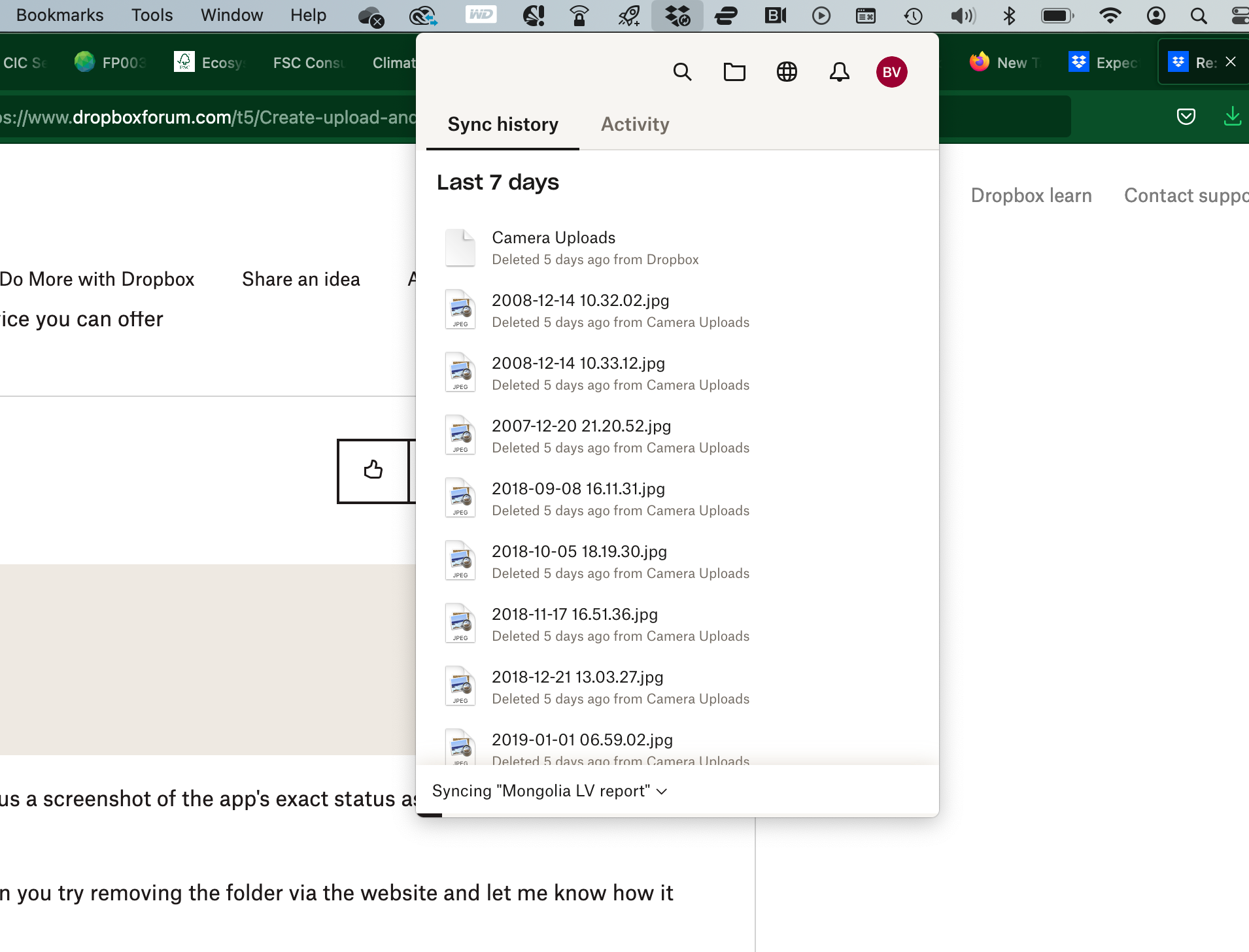Open Dropbox website globe icon

click(x=787, y=72)
